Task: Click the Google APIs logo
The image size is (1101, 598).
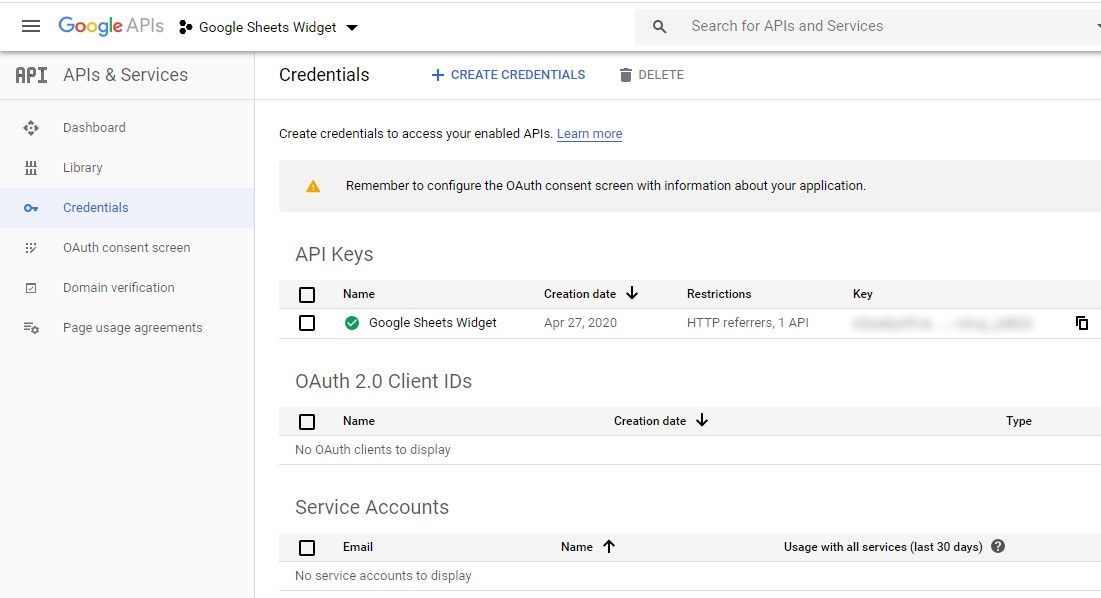Action: pos(111,26)
